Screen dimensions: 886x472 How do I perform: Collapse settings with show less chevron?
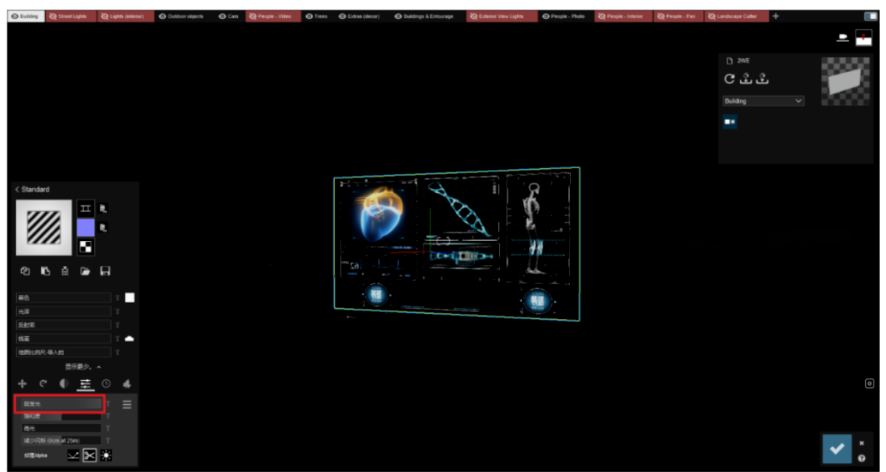[x=99, y=367]
